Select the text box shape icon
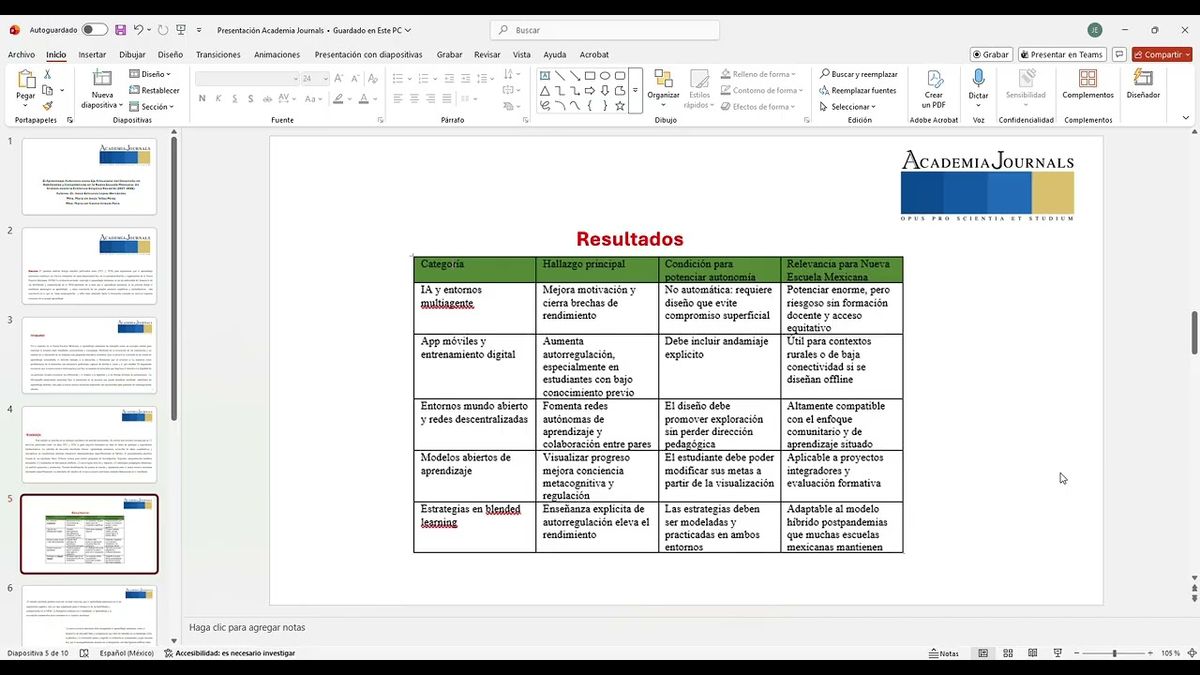 coord(545,76)
